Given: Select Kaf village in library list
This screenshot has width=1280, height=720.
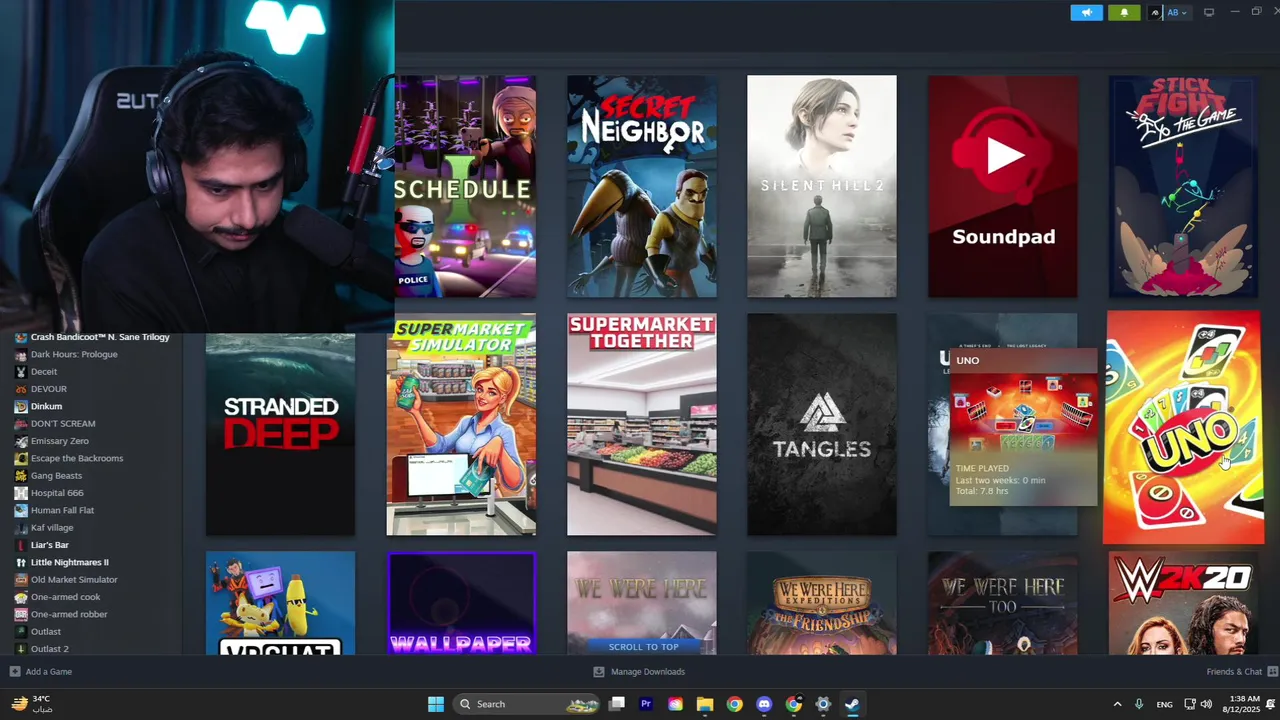Looking at the screenshot, I should click(52, 528).
